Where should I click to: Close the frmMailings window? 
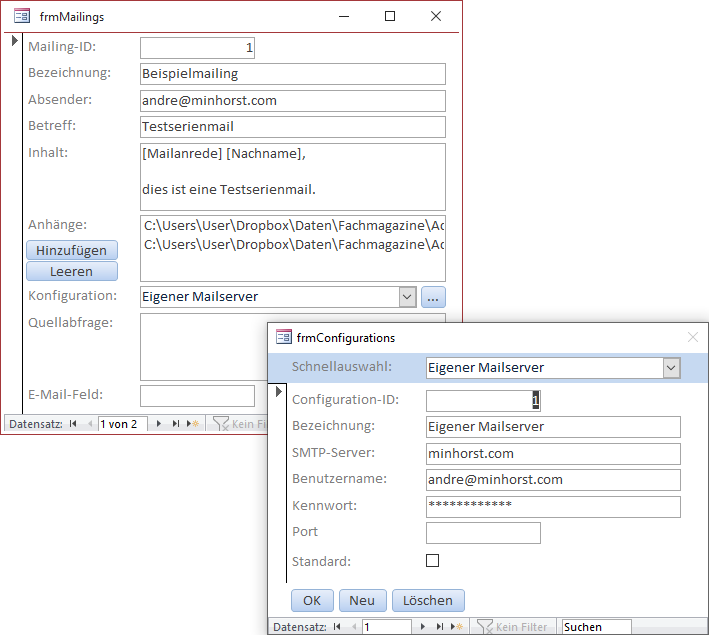tap(436, 16)
